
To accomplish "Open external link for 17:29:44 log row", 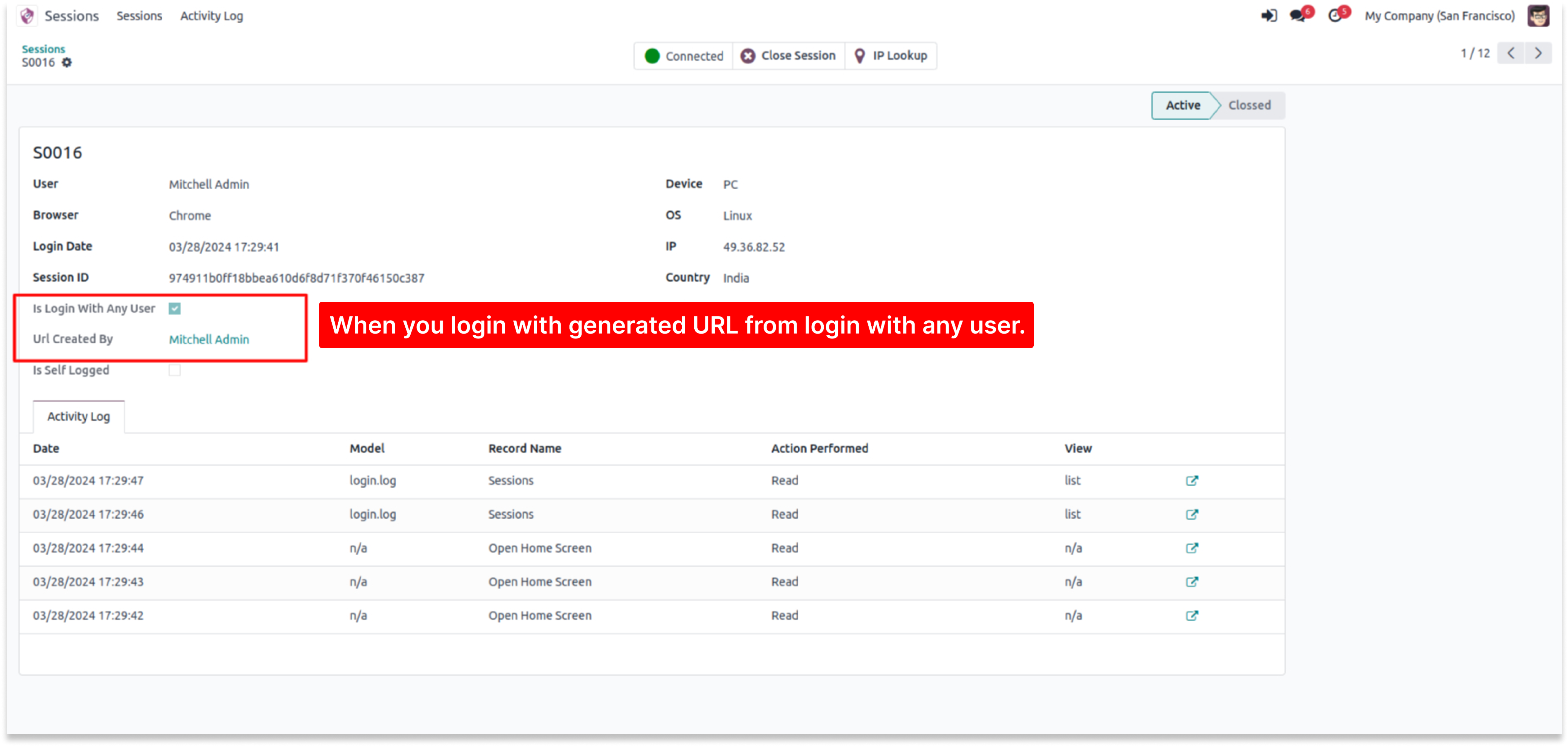I will coord(1192,548).
